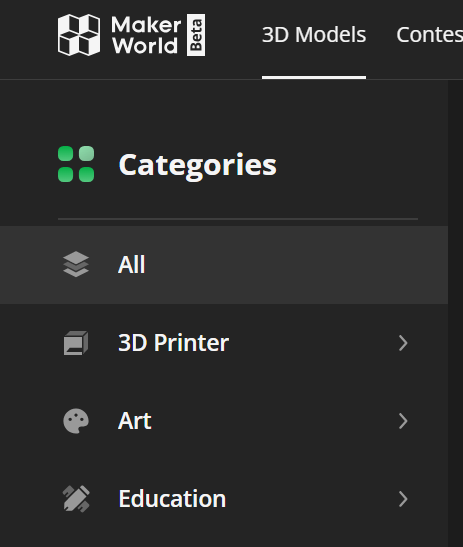This screenshot has width=463, height=547.
Task: Click the MakerWorld cube logo icon
Action: [79, 35]
